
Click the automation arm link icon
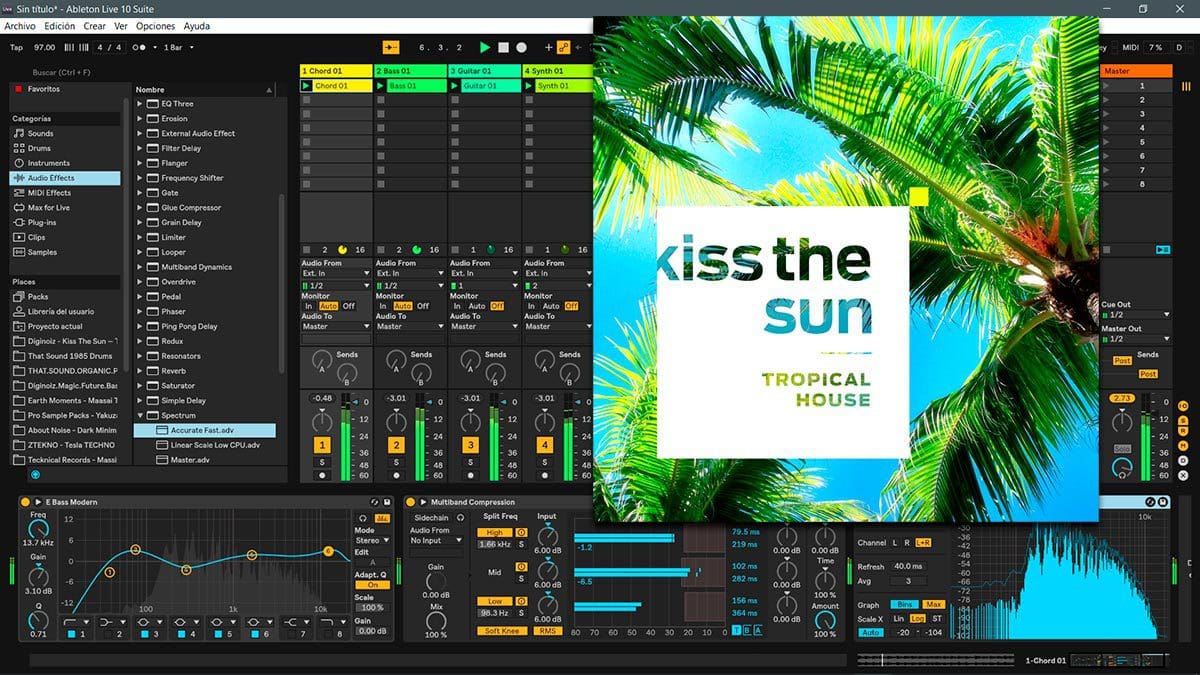coord(563,47)
